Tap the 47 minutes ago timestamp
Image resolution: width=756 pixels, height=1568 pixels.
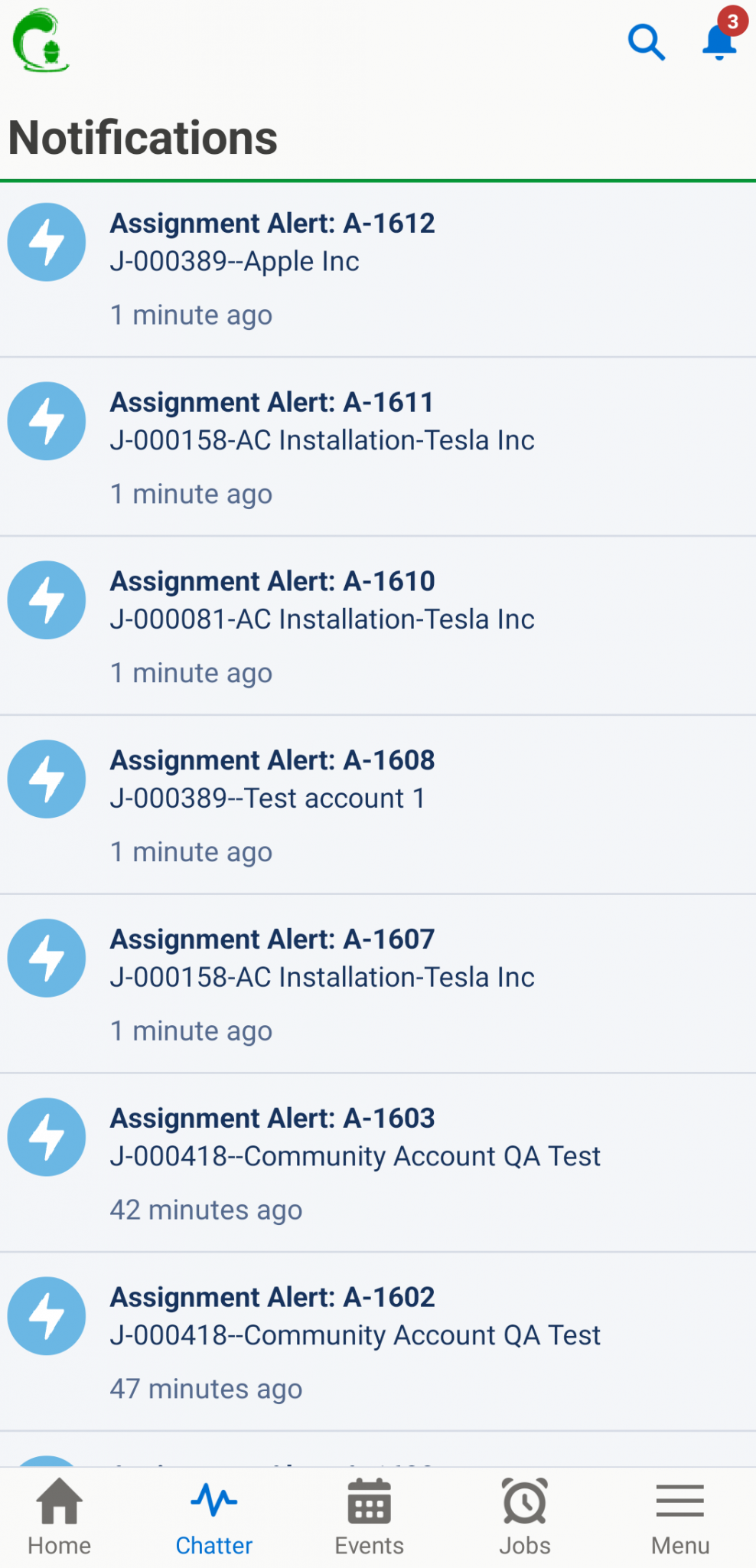[x=206, y=1390]
